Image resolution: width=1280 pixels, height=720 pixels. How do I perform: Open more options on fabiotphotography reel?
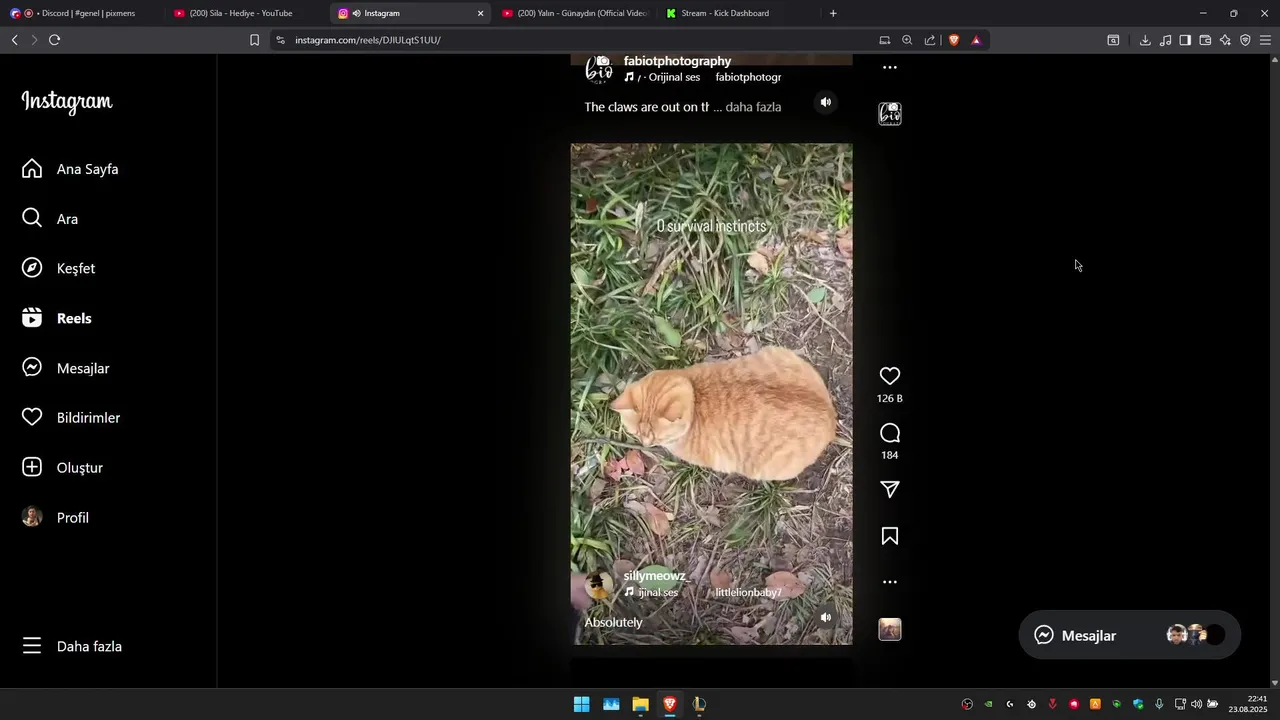(x=889, y=67)
